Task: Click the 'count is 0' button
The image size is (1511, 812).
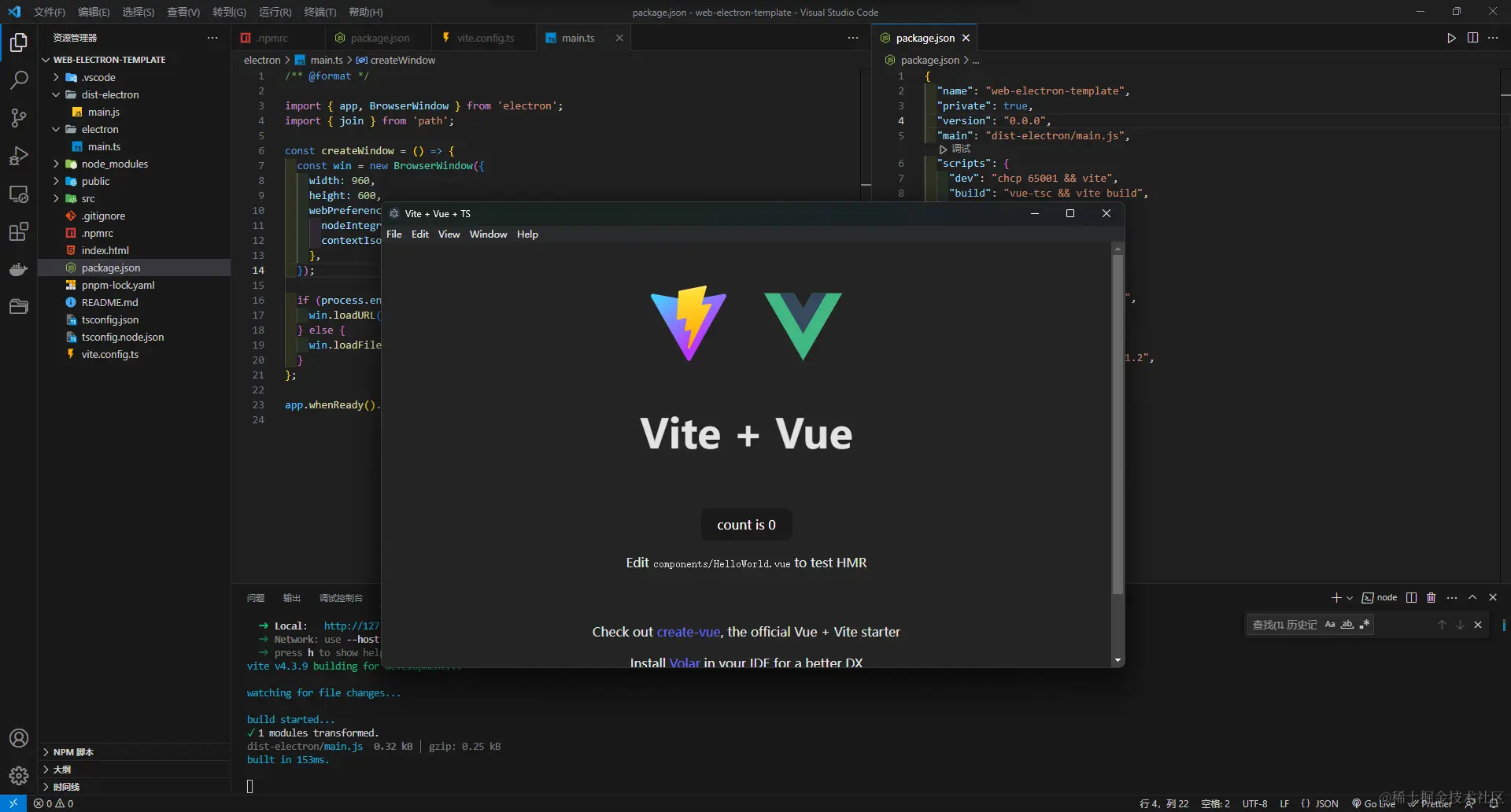Action: click(746, 525)
